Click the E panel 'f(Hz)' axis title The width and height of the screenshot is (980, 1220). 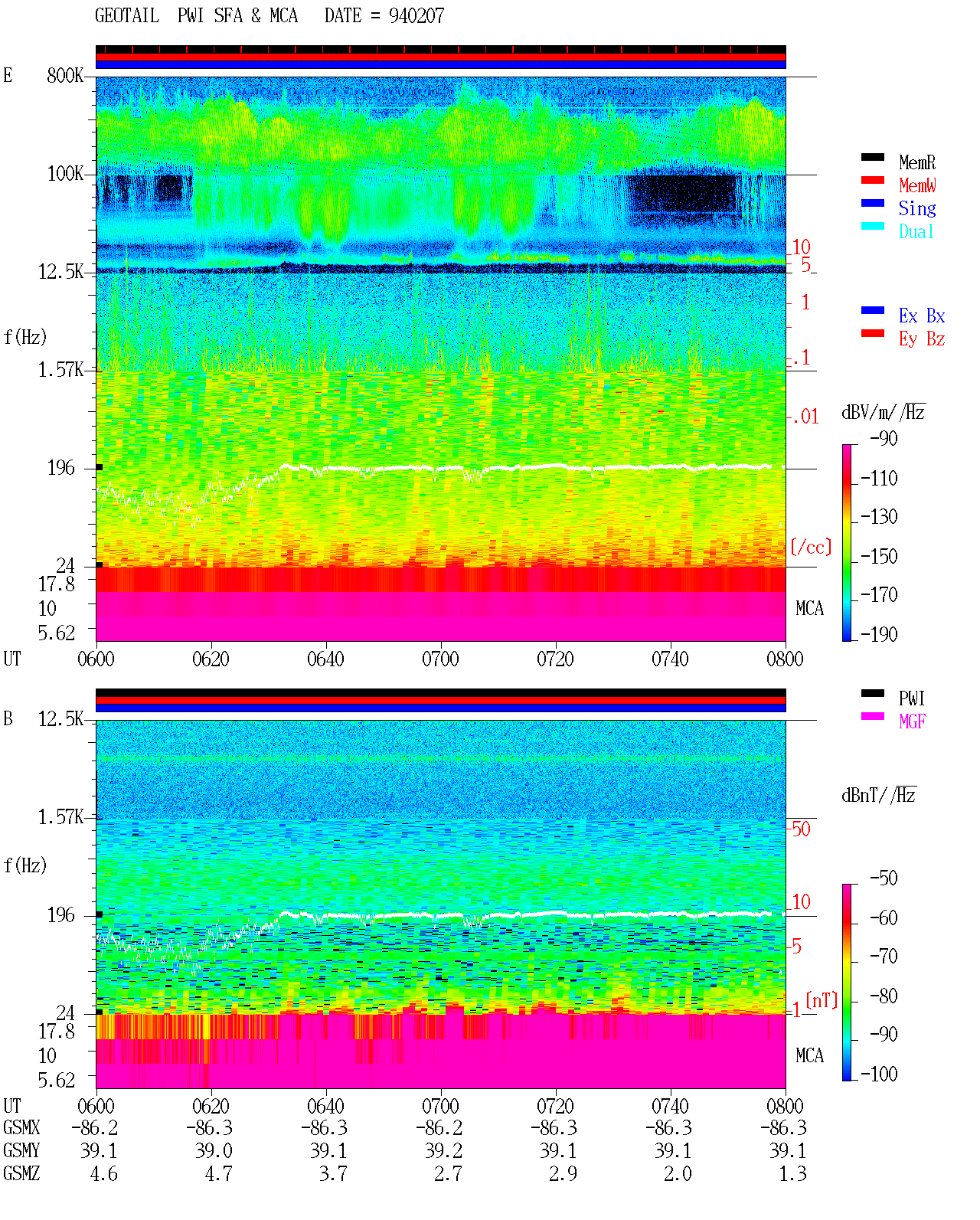(25, 337)
